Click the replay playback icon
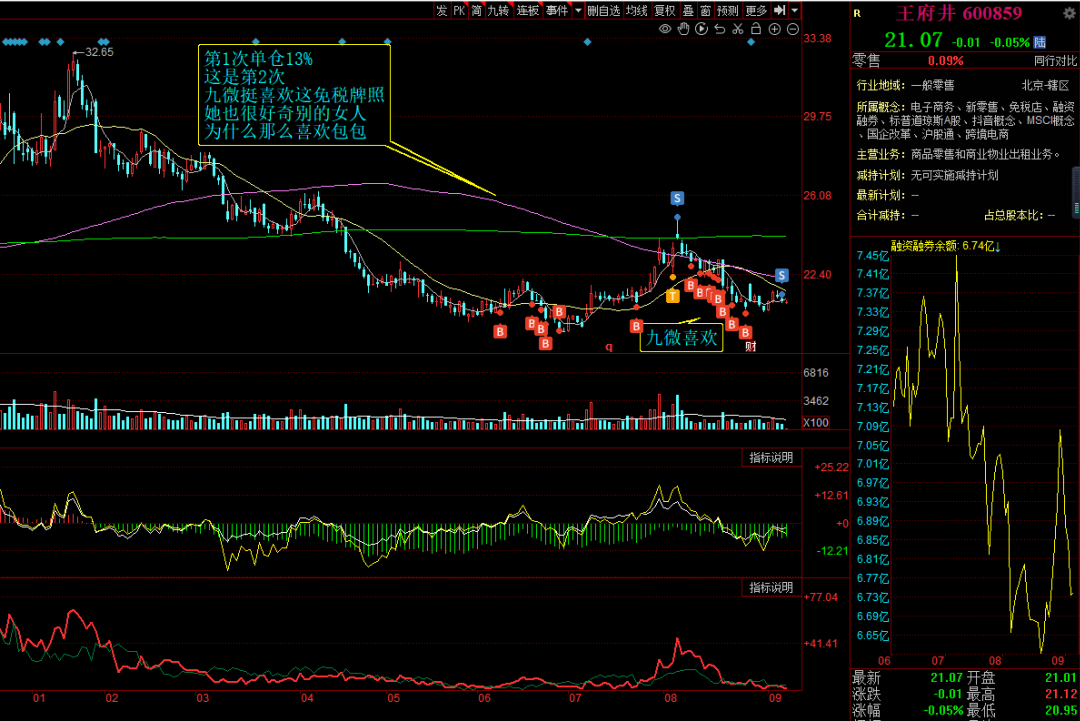This screenshot has height=721, width=1080. 701,29
